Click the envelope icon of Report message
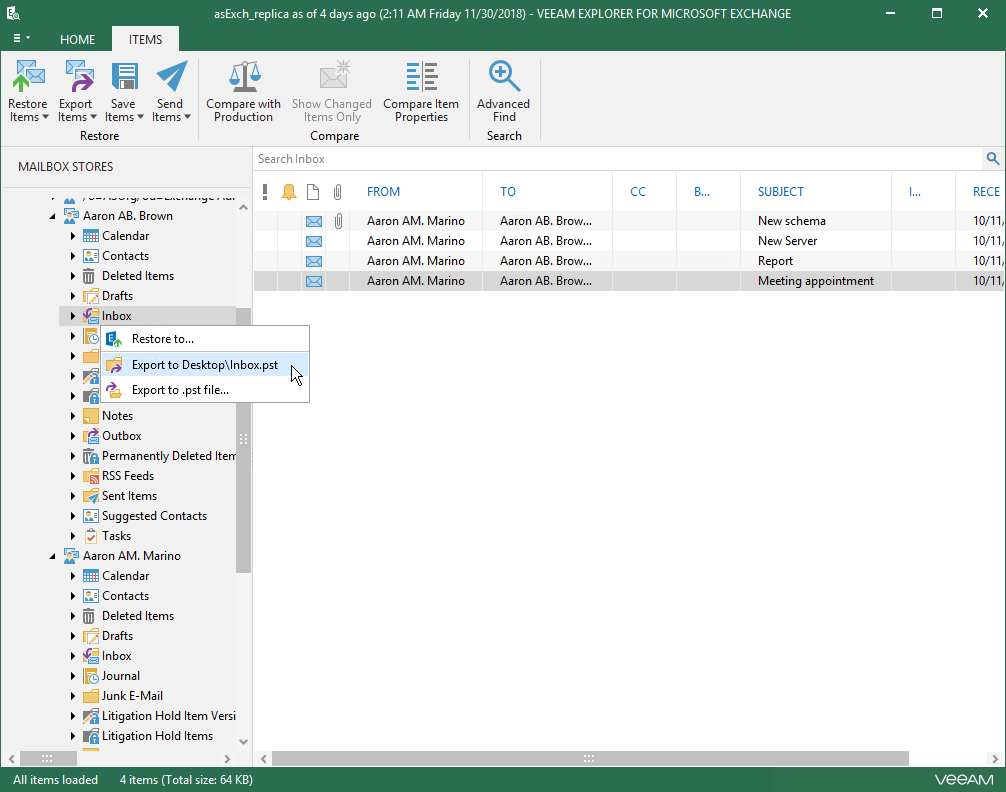Screen dimensions: 1006x792 pyautogui.click(x=314, y=261)
